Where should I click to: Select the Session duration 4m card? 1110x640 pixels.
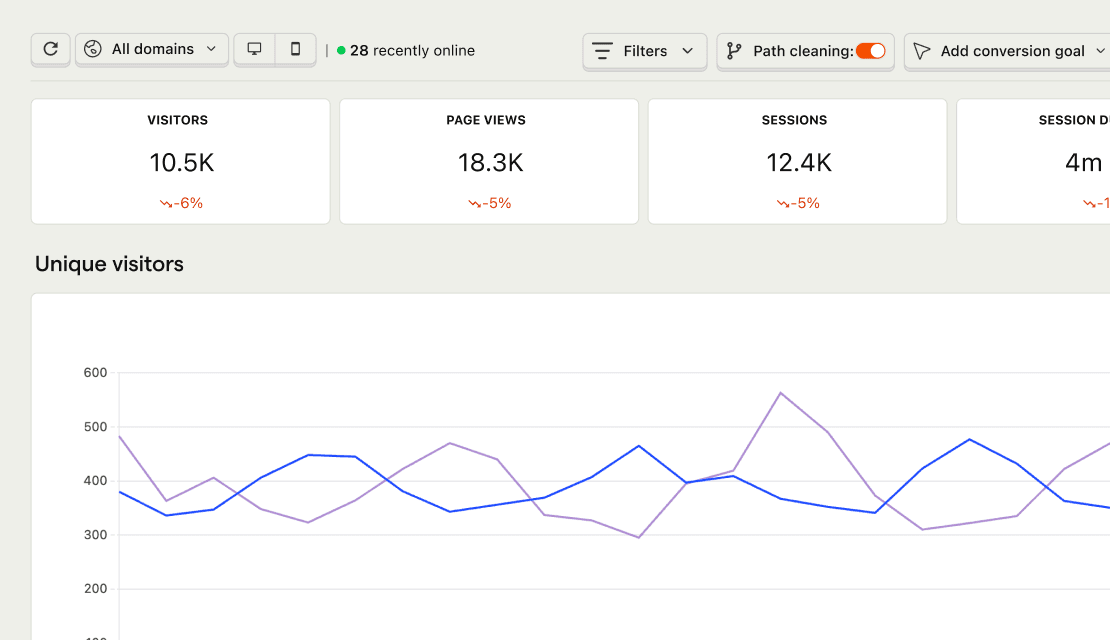point(1034,161)
